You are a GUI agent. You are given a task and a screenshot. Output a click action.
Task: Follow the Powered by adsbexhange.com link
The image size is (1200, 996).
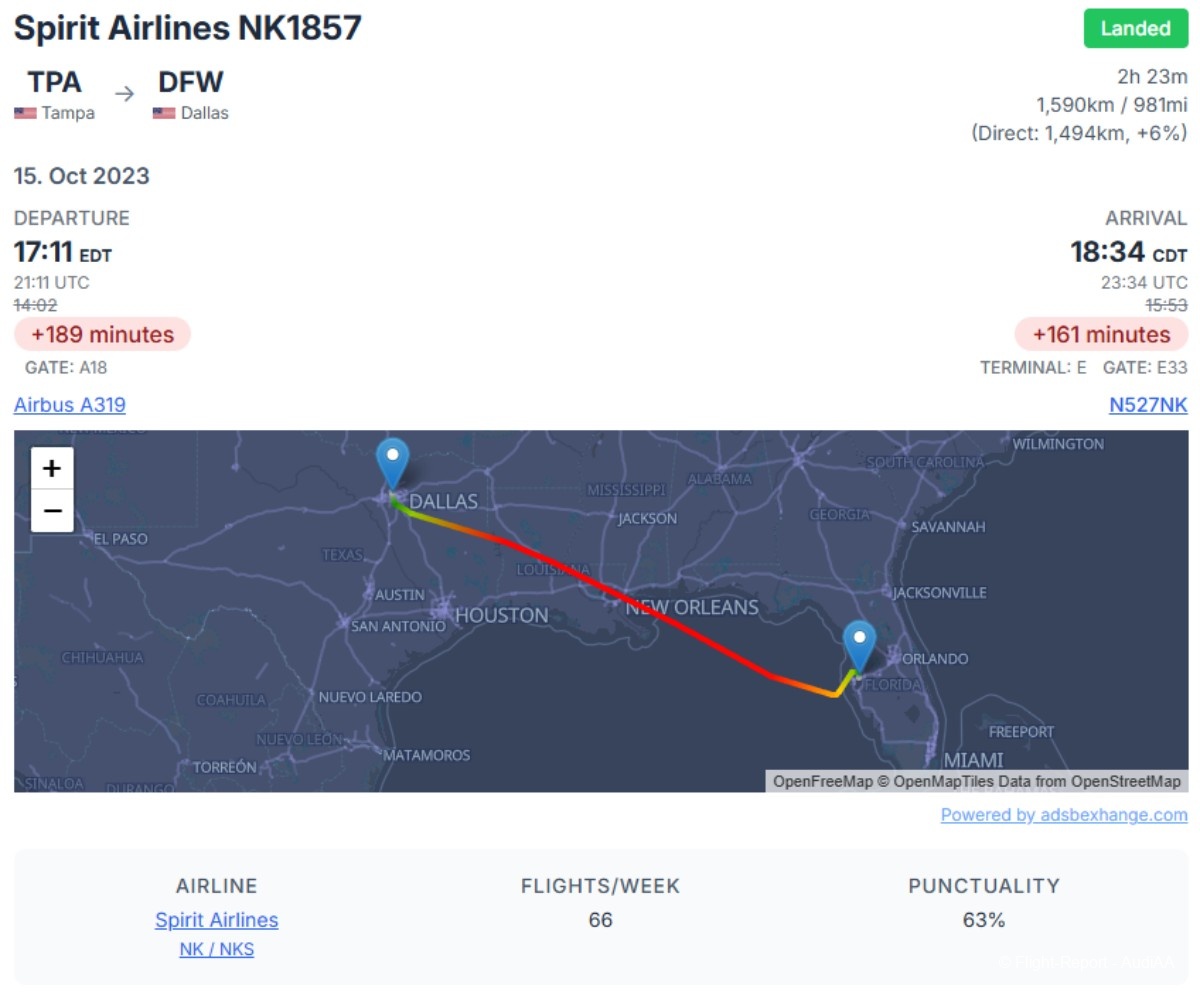1064,815
